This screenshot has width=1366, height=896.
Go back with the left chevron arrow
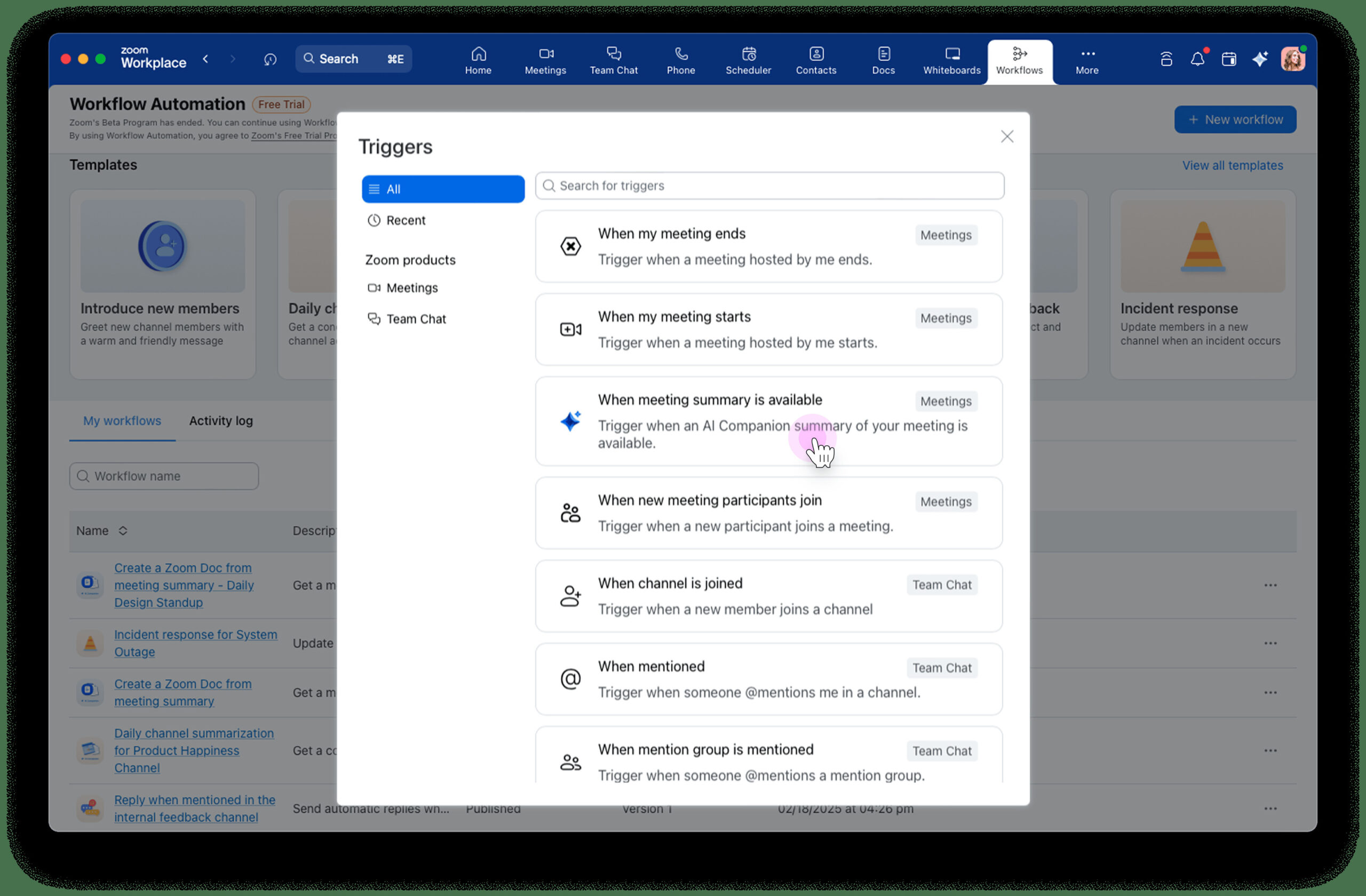[205, 59]
